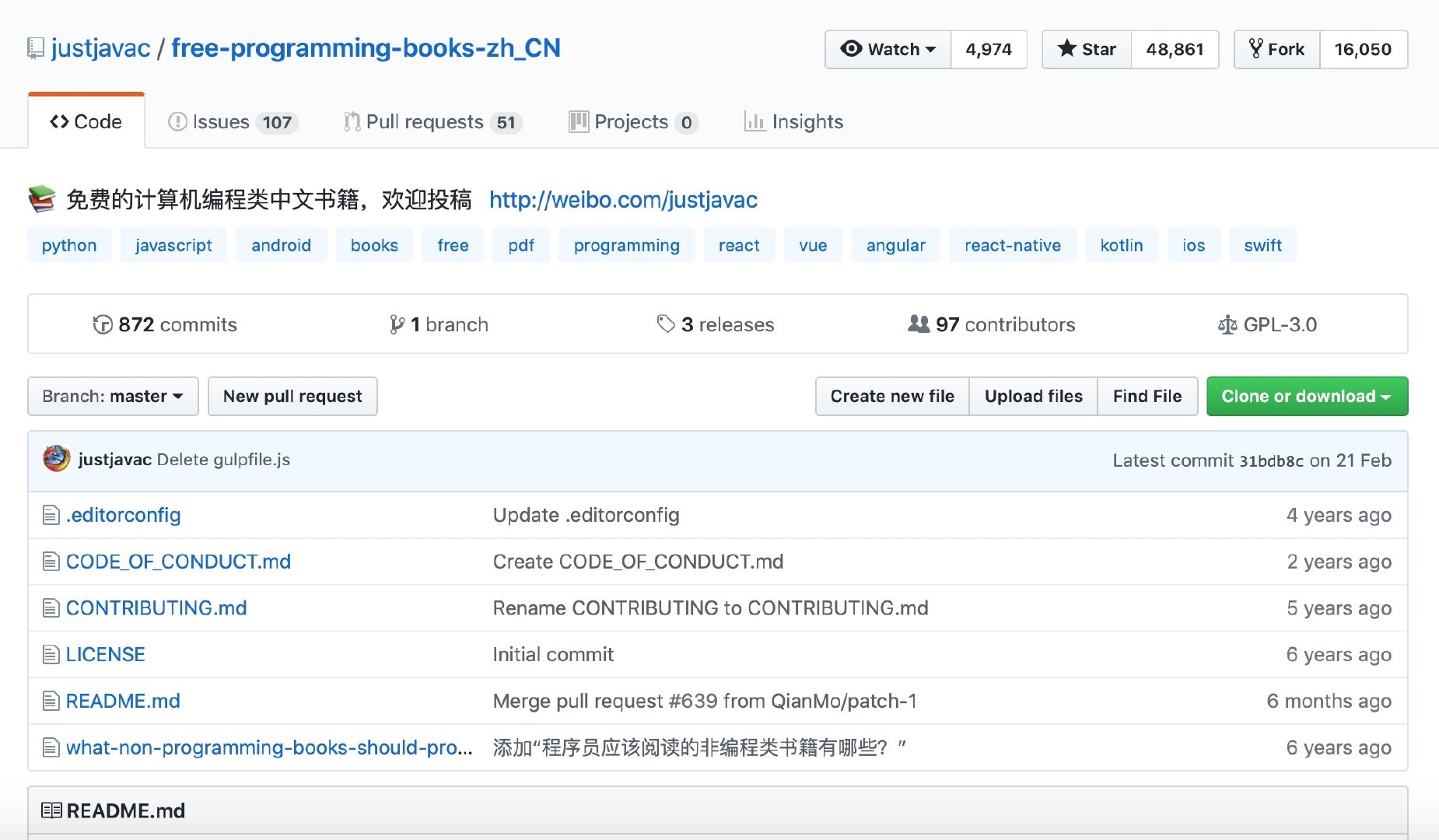The width and height of the screenshot is (1439, 840).
Task: Click the file icon beside CONTRIBUTING.md
Action: (x=51, y=608)
